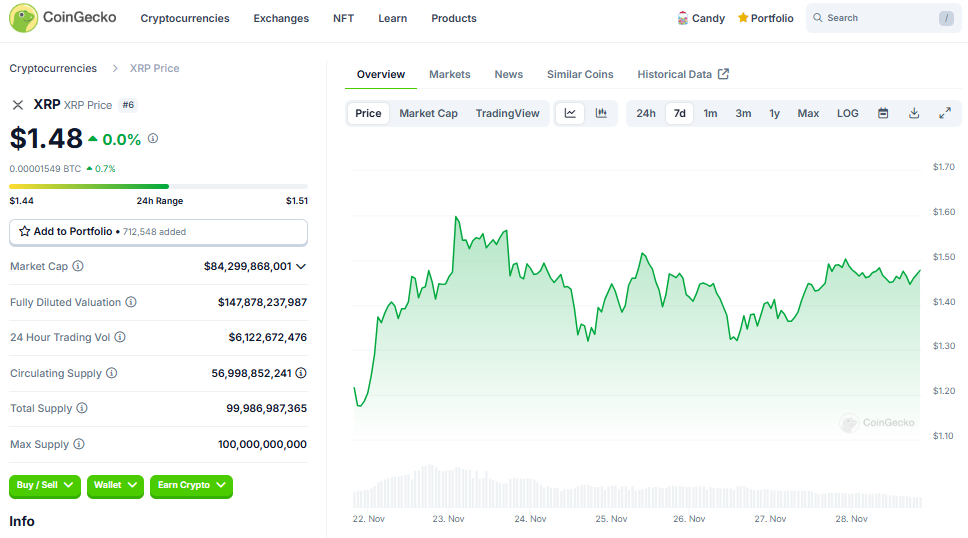Image resolution: width=968 pixels, height=538 pixels.
Task: Set chart range to 24h
Action: [646, 113]
